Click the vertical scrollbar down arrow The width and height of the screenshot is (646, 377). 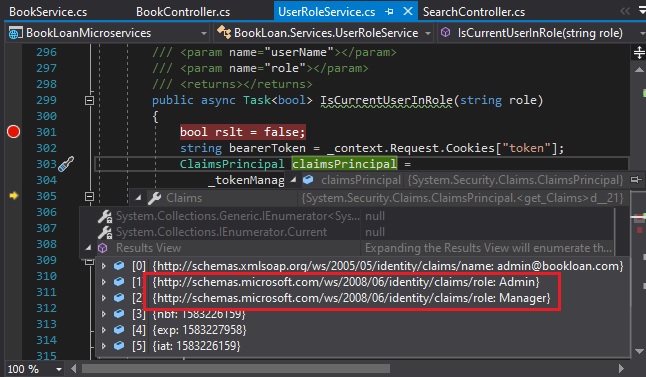click(x=639, y=351)
